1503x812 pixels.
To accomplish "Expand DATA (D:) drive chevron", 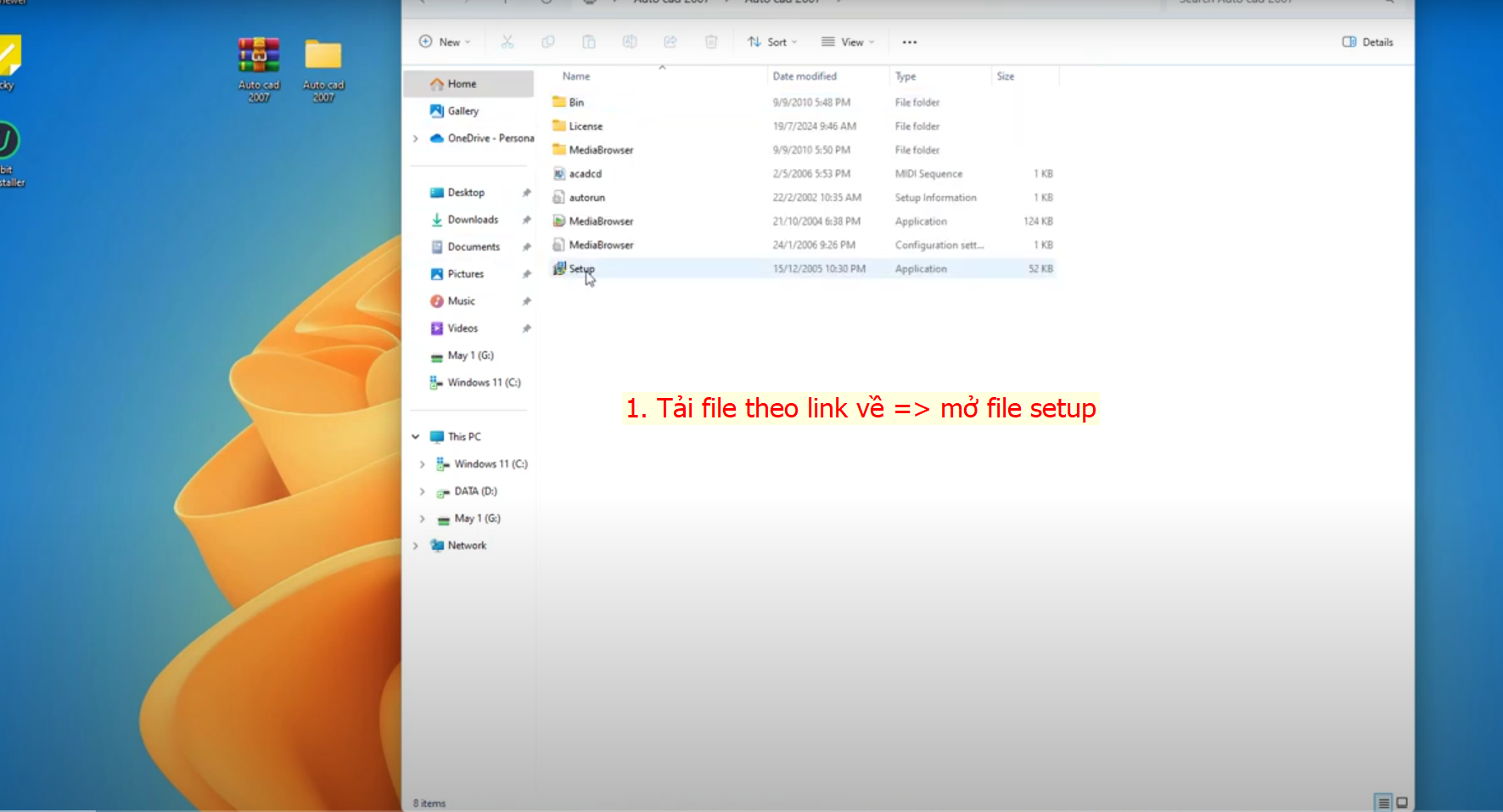I will coord(422,491).
